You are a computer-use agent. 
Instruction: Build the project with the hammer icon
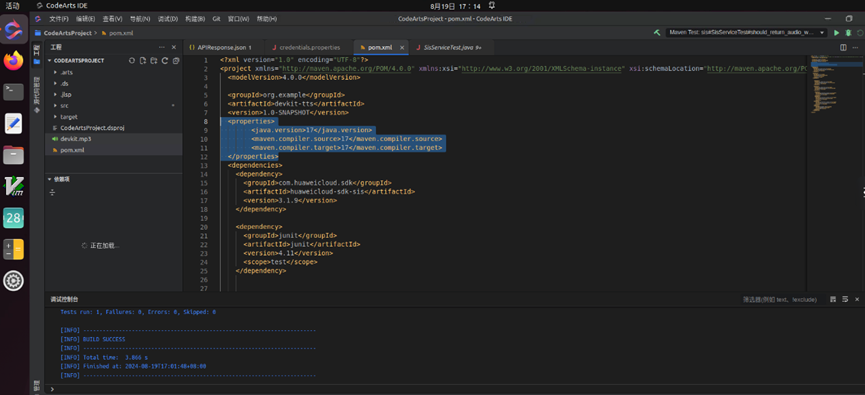[656, 33]
